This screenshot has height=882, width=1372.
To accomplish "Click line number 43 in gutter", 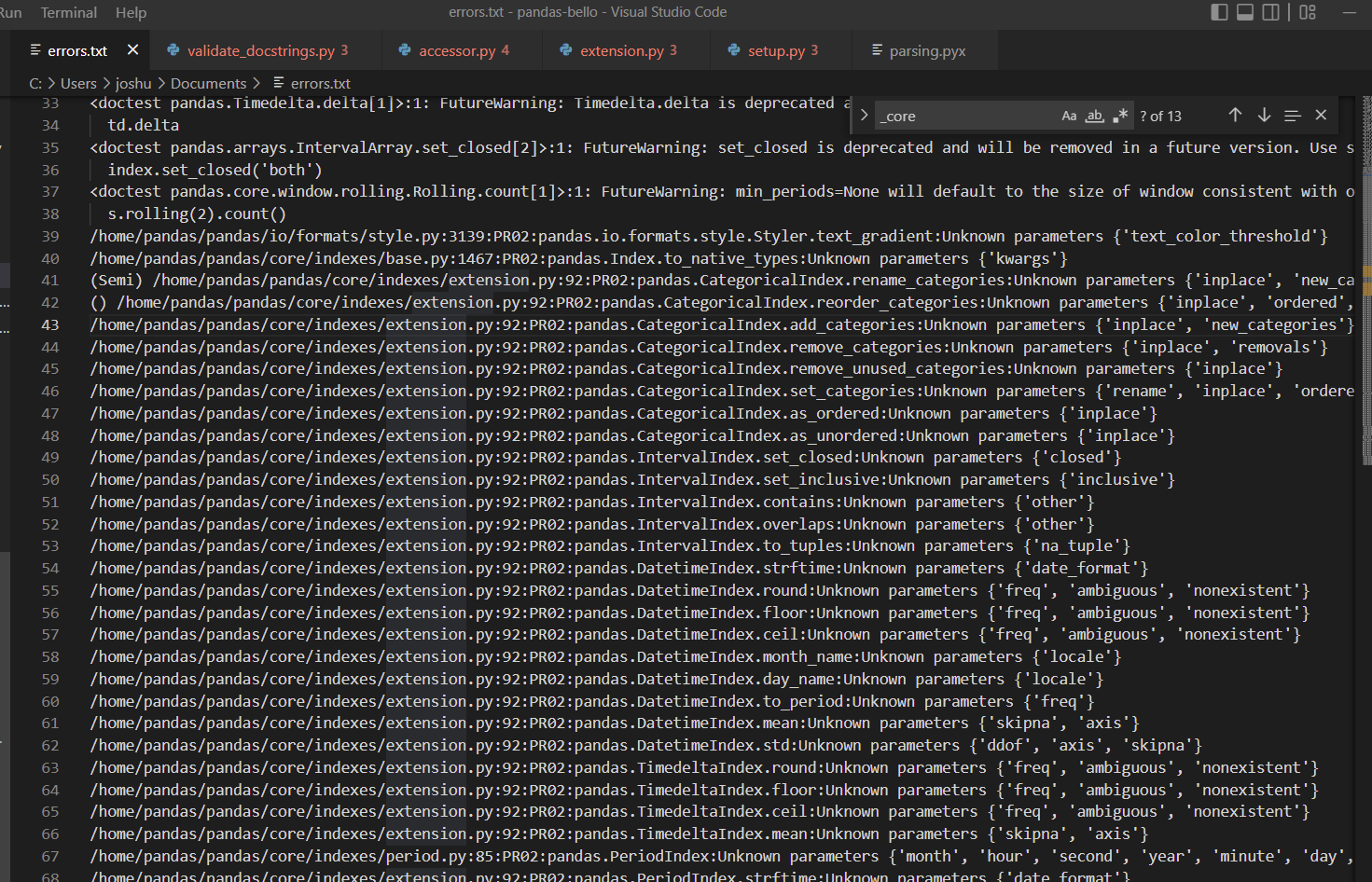I will 49,324.
